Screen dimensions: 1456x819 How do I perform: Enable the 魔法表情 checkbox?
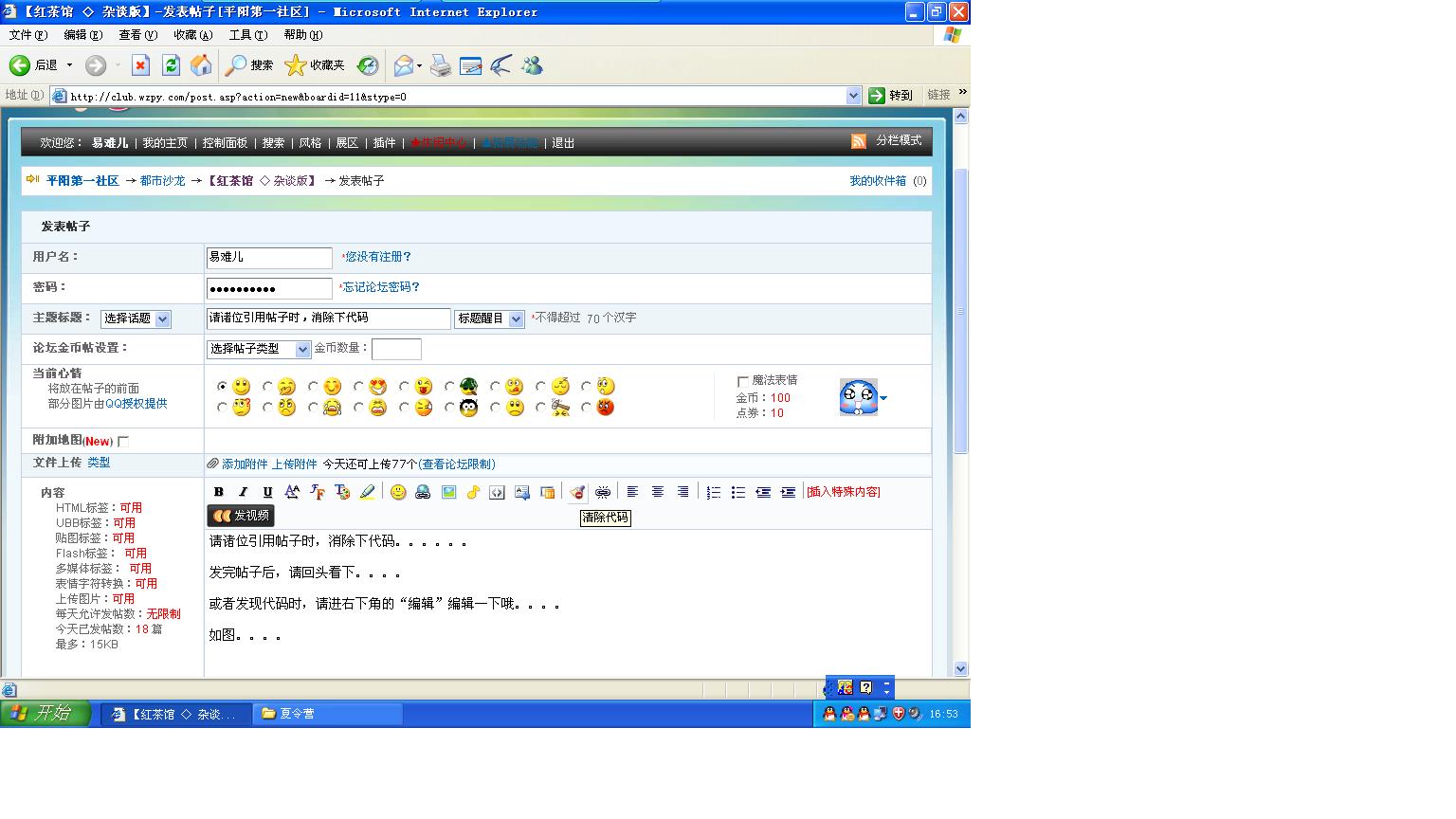point(743,381)
